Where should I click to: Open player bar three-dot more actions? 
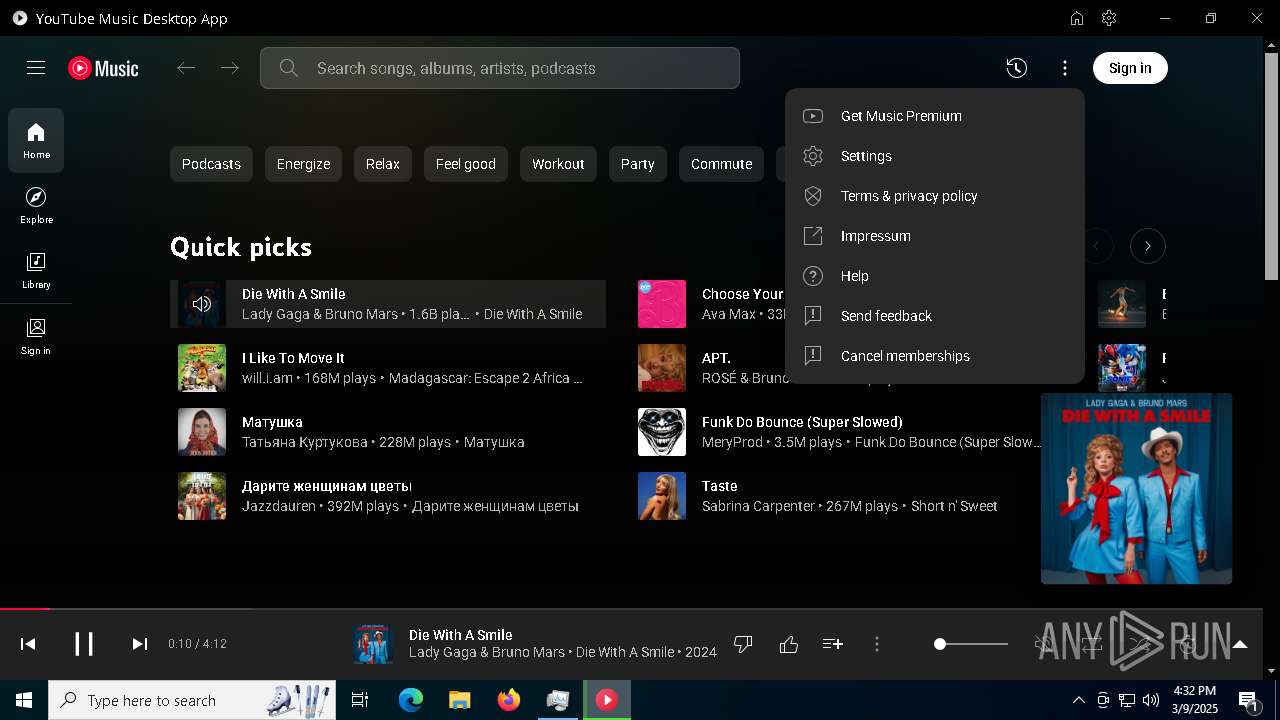coord(877,644)
